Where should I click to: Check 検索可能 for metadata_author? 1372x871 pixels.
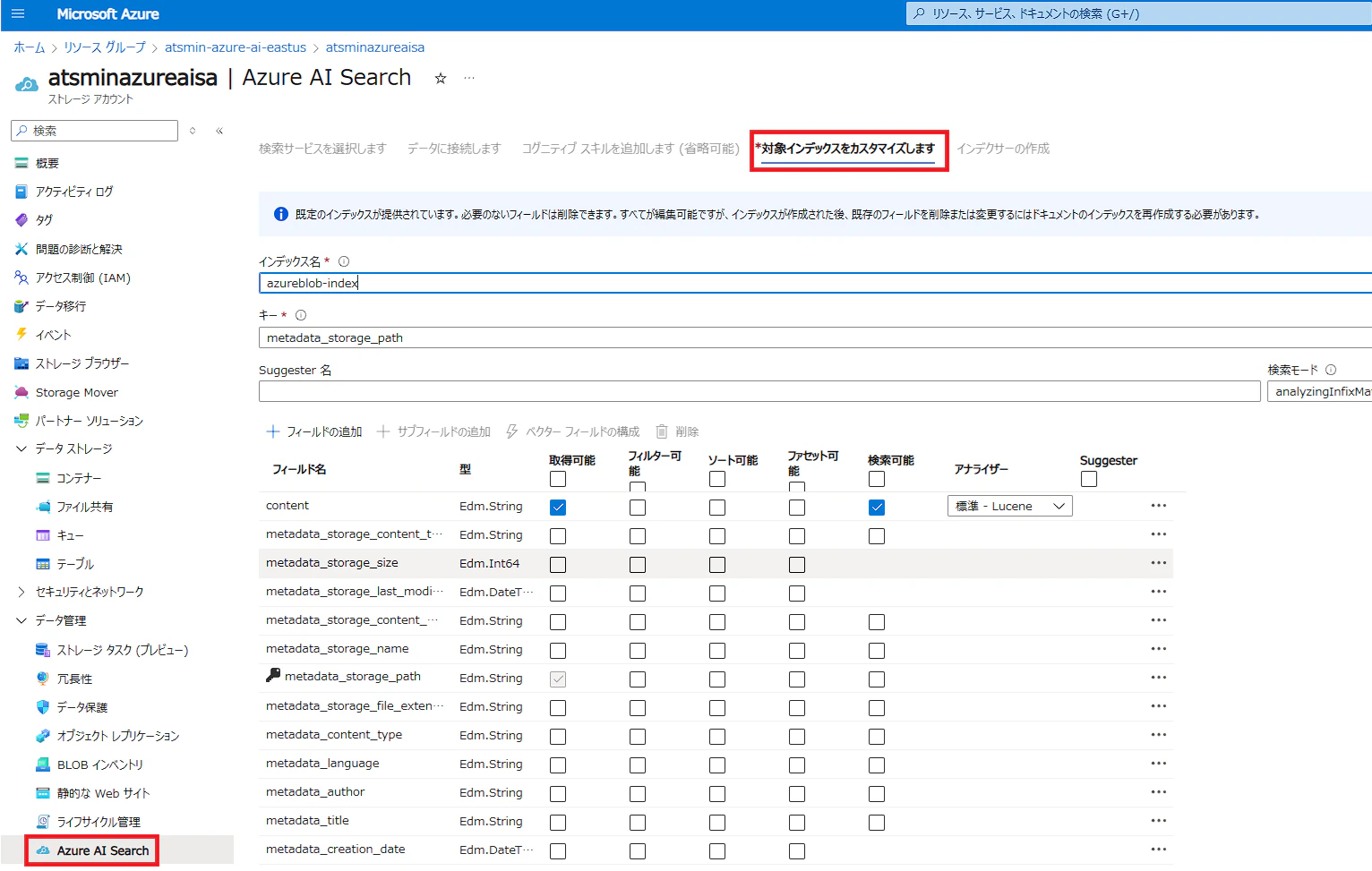point(877,793)
